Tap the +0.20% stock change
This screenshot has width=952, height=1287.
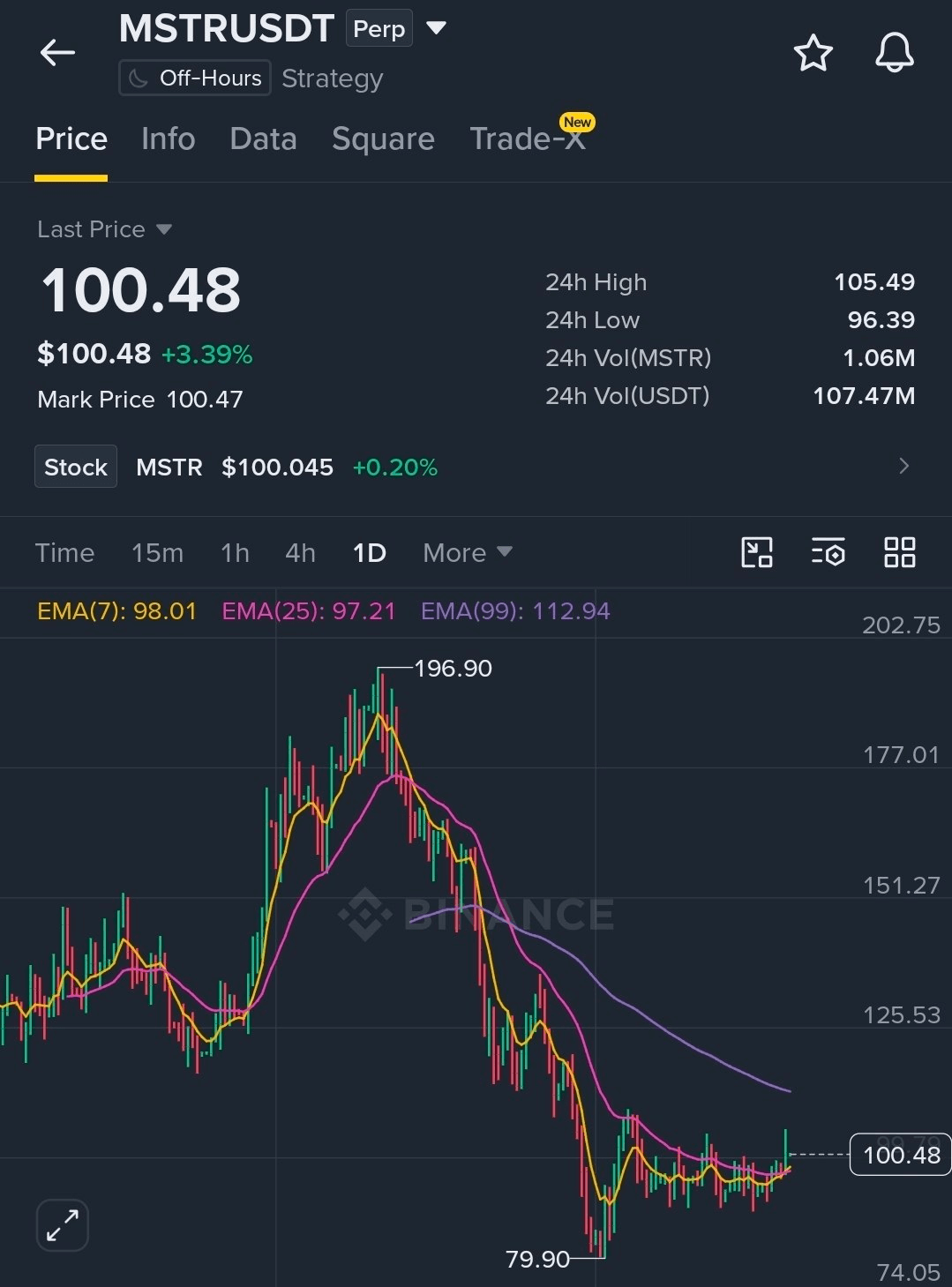394,468
